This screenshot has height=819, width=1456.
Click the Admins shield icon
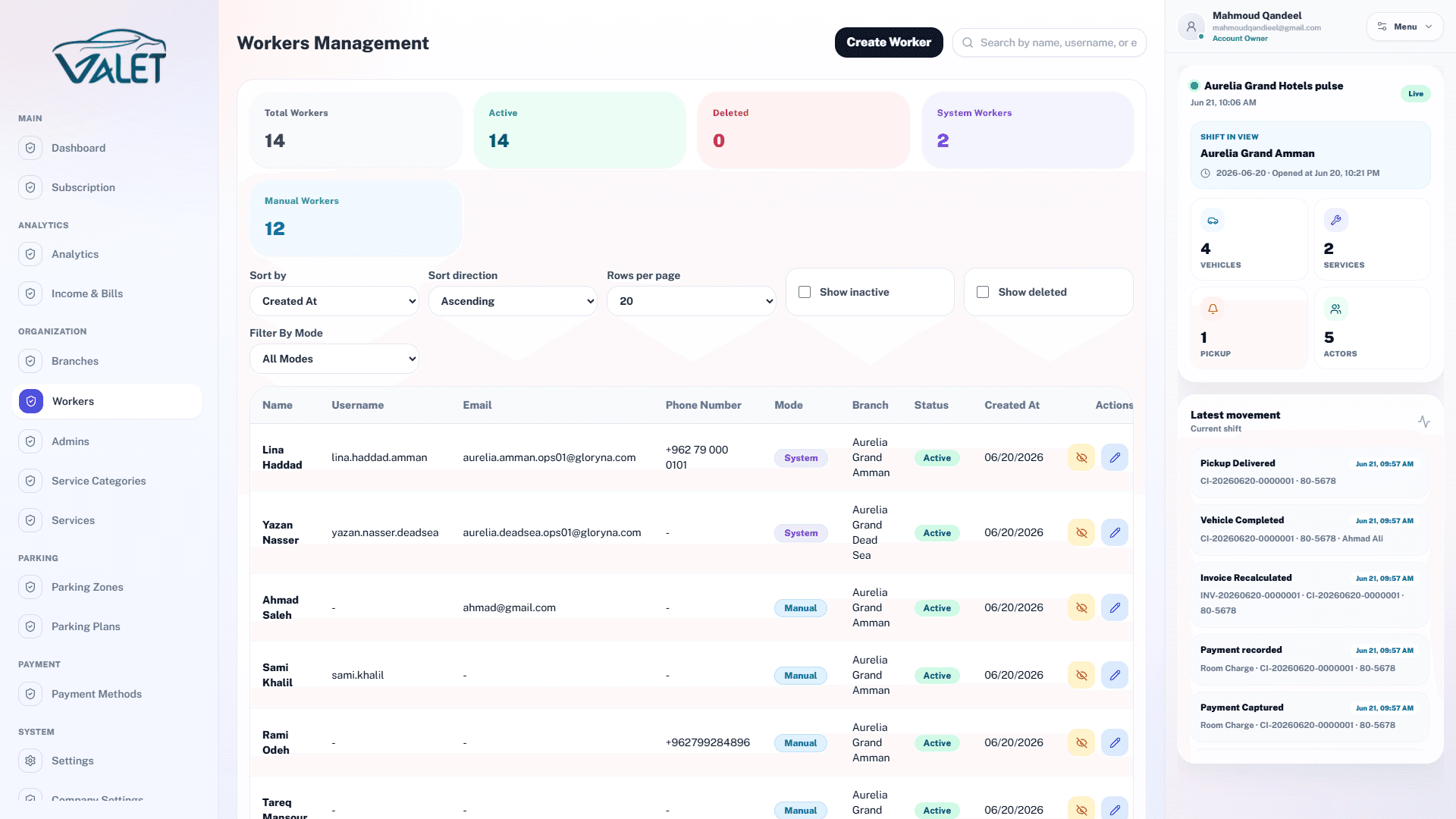click(30, 441)
